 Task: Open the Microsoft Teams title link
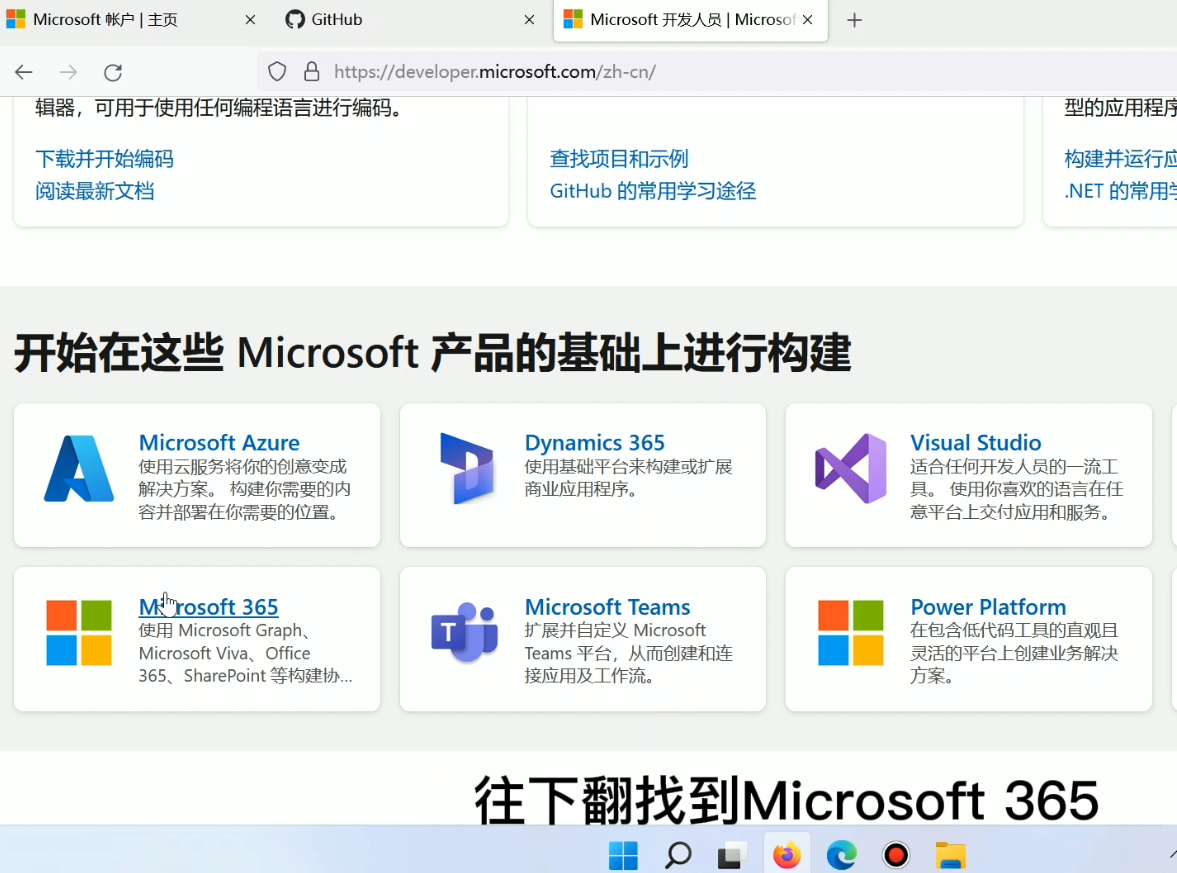click(x=607, y=607)
